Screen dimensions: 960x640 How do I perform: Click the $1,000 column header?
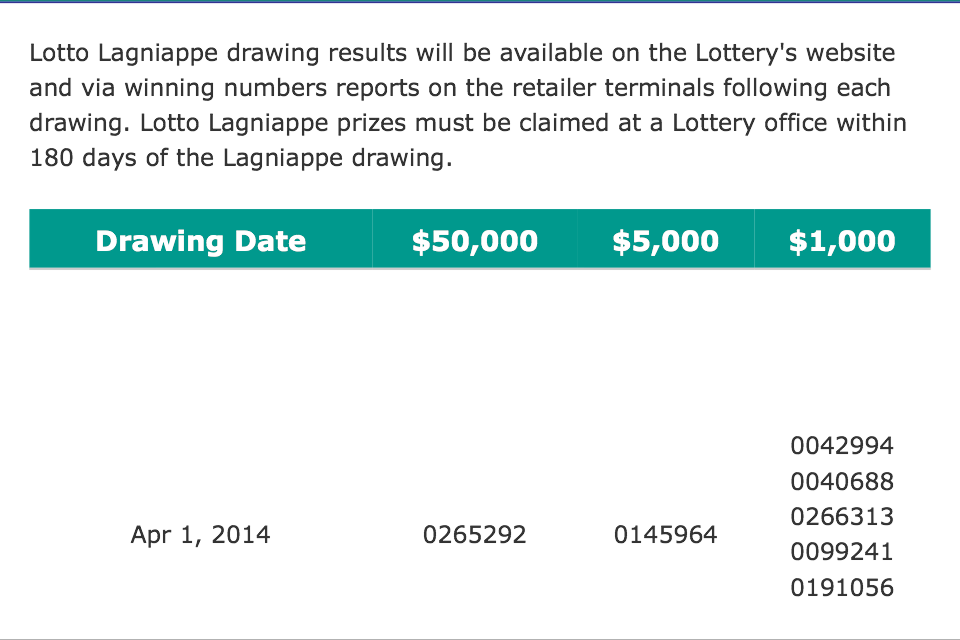(x=842, y=241)
